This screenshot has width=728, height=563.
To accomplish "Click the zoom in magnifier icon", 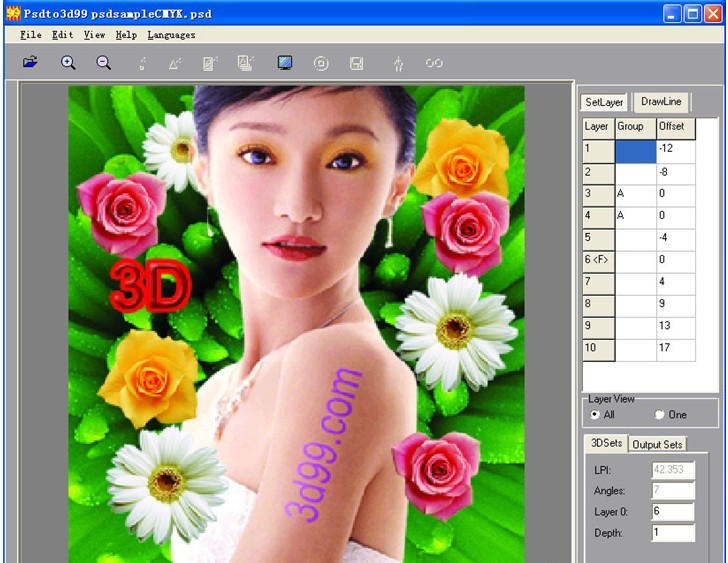I will coord(68,62).
